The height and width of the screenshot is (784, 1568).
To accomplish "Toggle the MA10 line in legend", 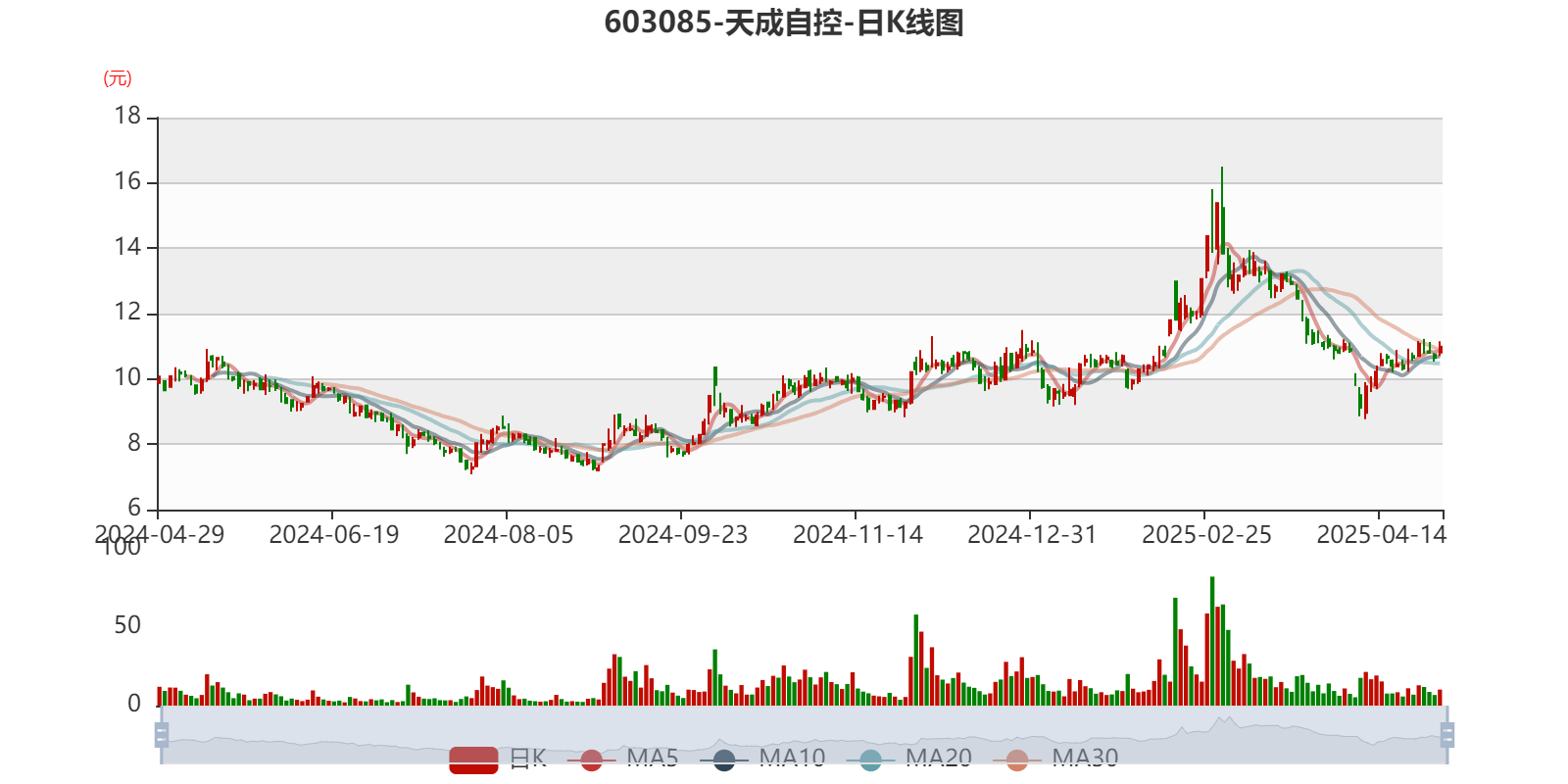I will tap(762, 759).
